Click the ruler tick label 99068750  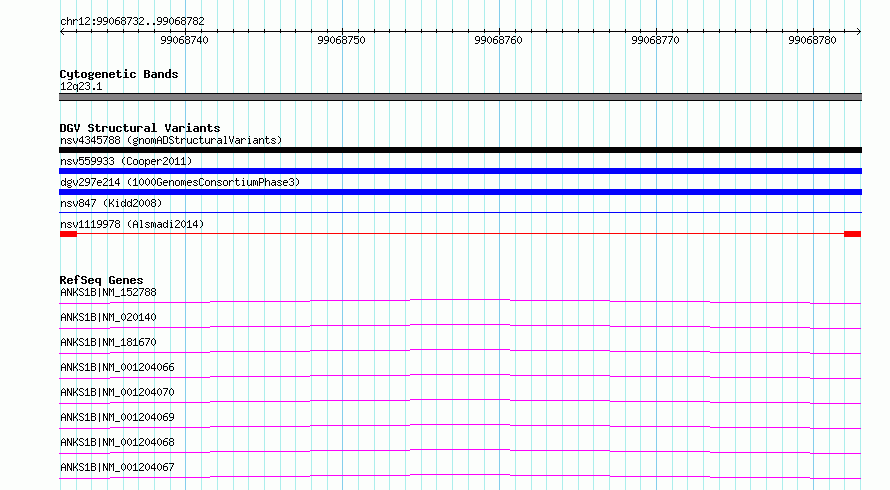click(x=341, y=40)
